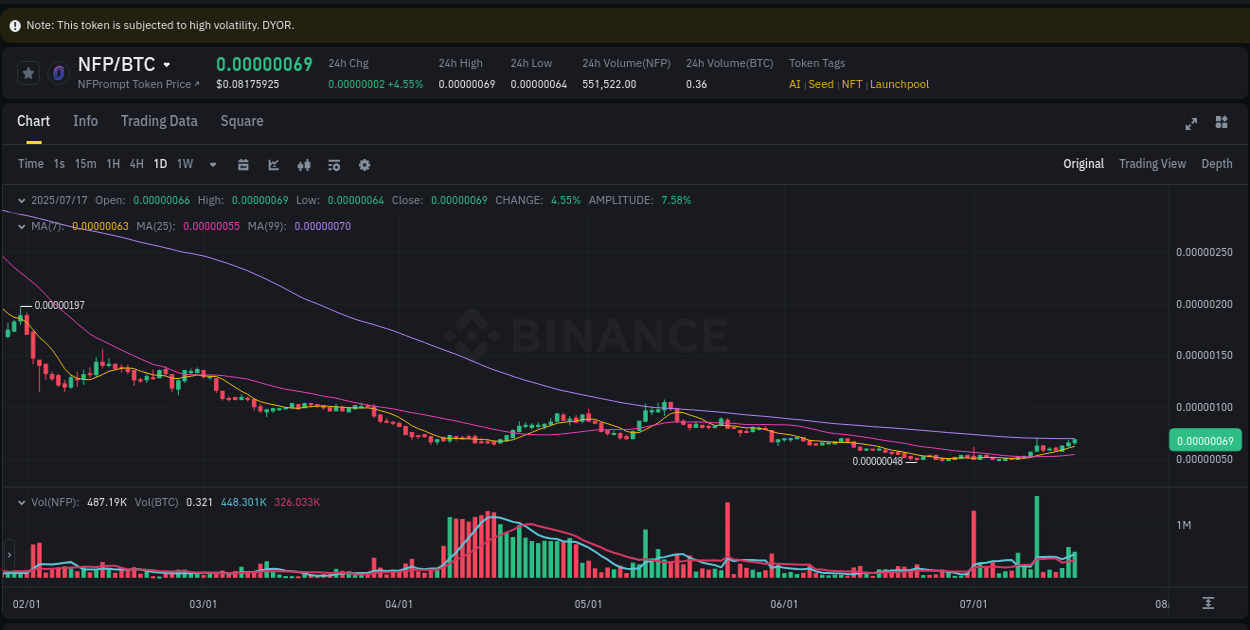This screenshot has width=1250, height=630.
Task: Click the green current price label on axis
Action: pos(1207,440)
